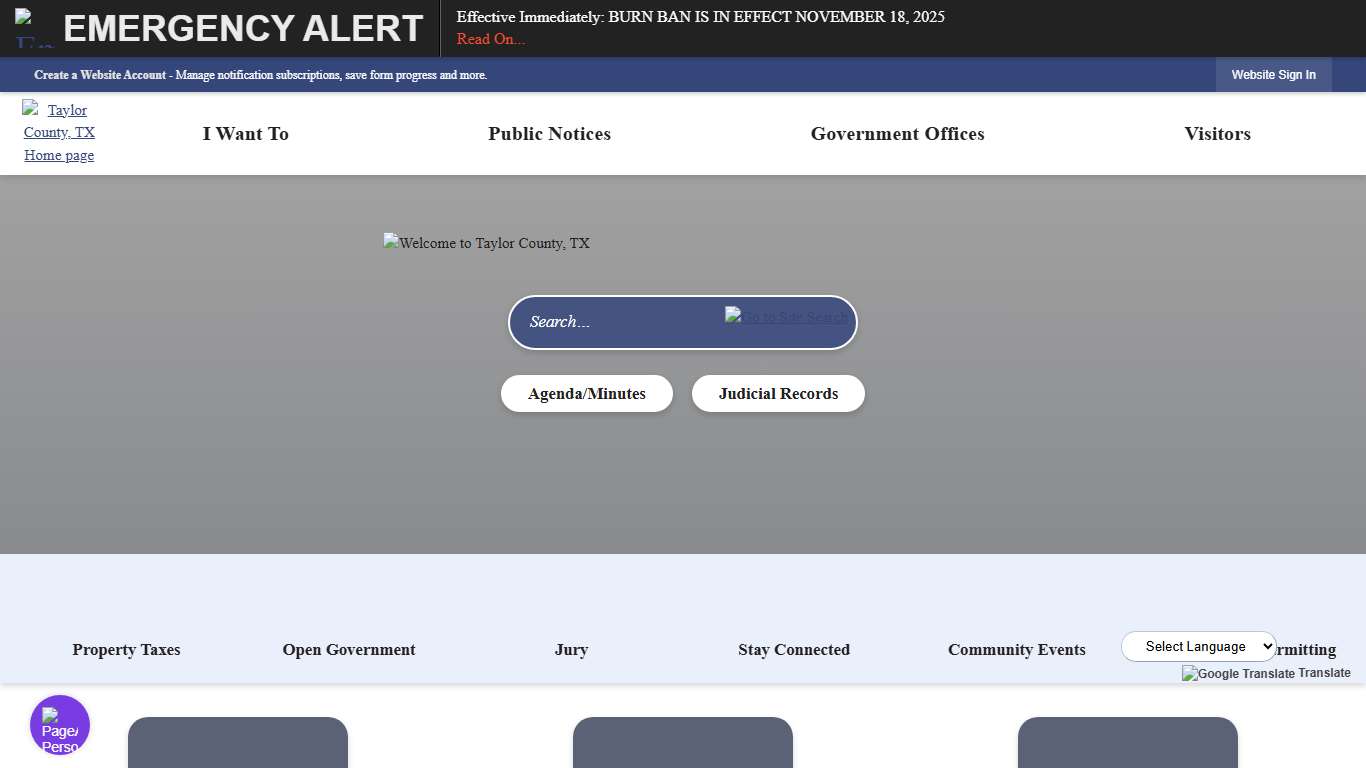The width and height of the screenshot is (1366, 768).
Task: Open Read On for the burn ban alert
Action: coord(490,39)
